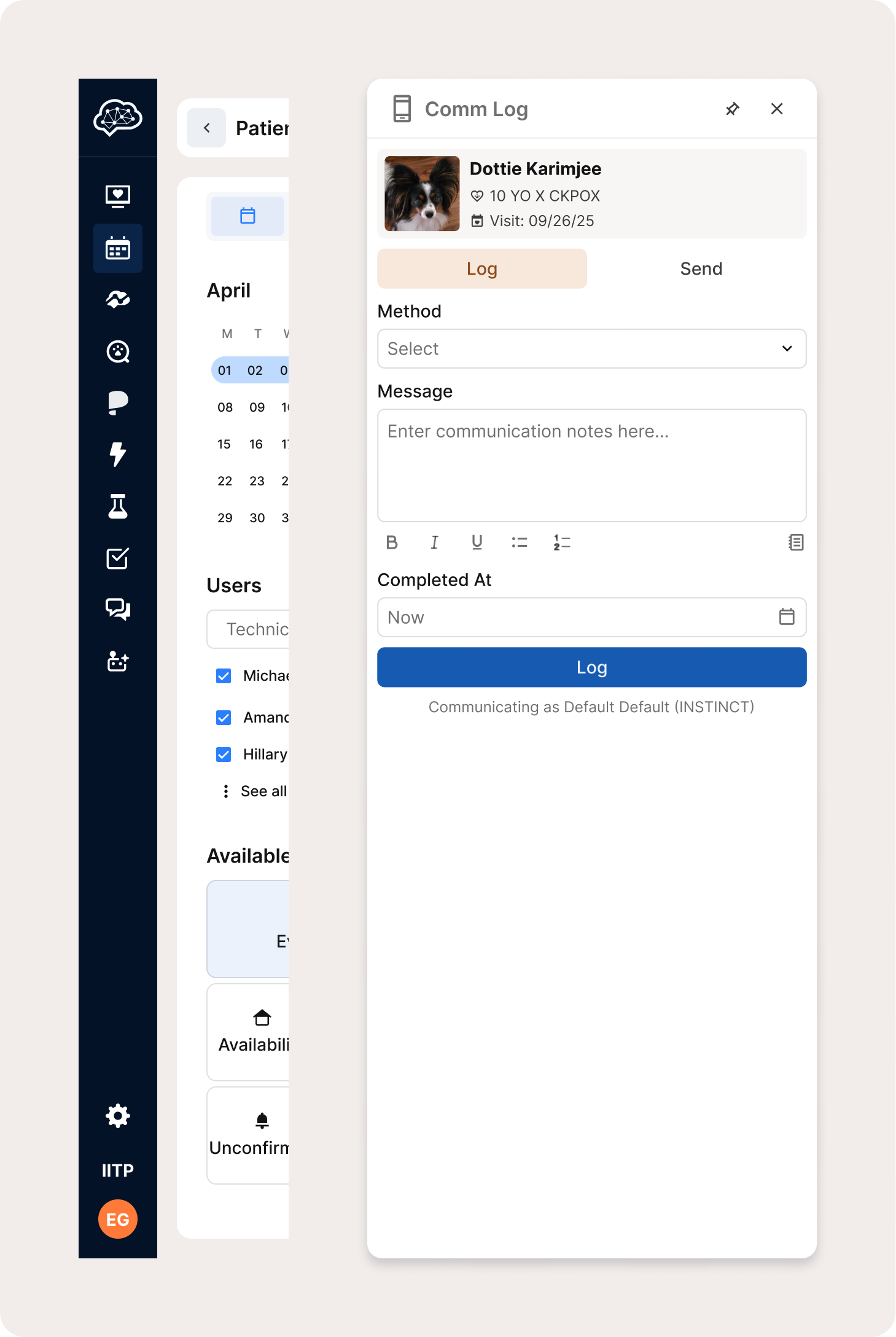The width and height of the screenshot is (896, 1337).
Task: Click the back arrow button
Action: click(206, 128)
